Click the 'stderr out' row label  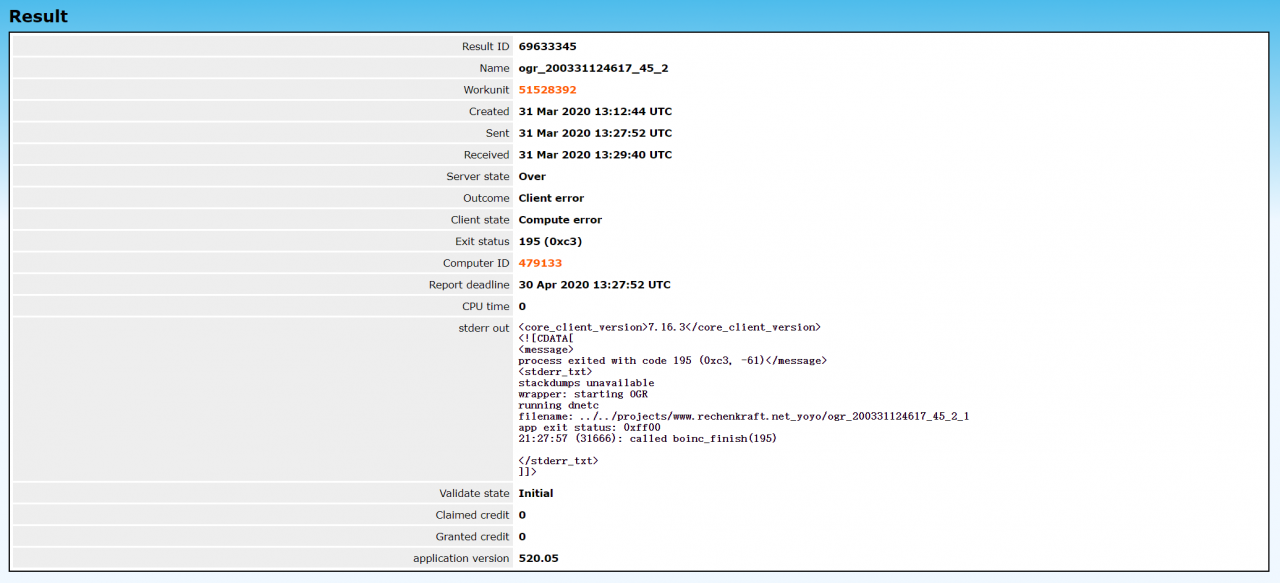coord(485,328)
